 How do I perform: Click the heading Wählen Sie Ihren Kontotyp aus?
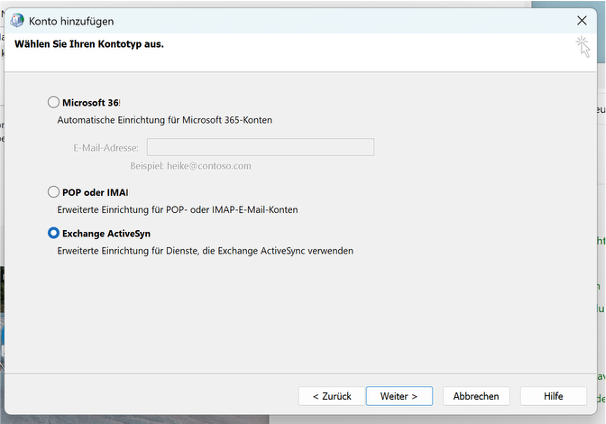(x=89, y=45)
